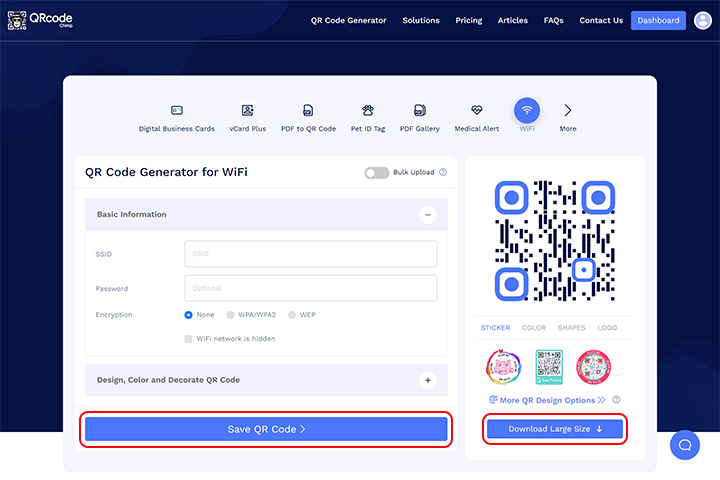Pick the PDF Gallery icon
Viewport: 720px width, 480px height.
[x=420, y=110]
